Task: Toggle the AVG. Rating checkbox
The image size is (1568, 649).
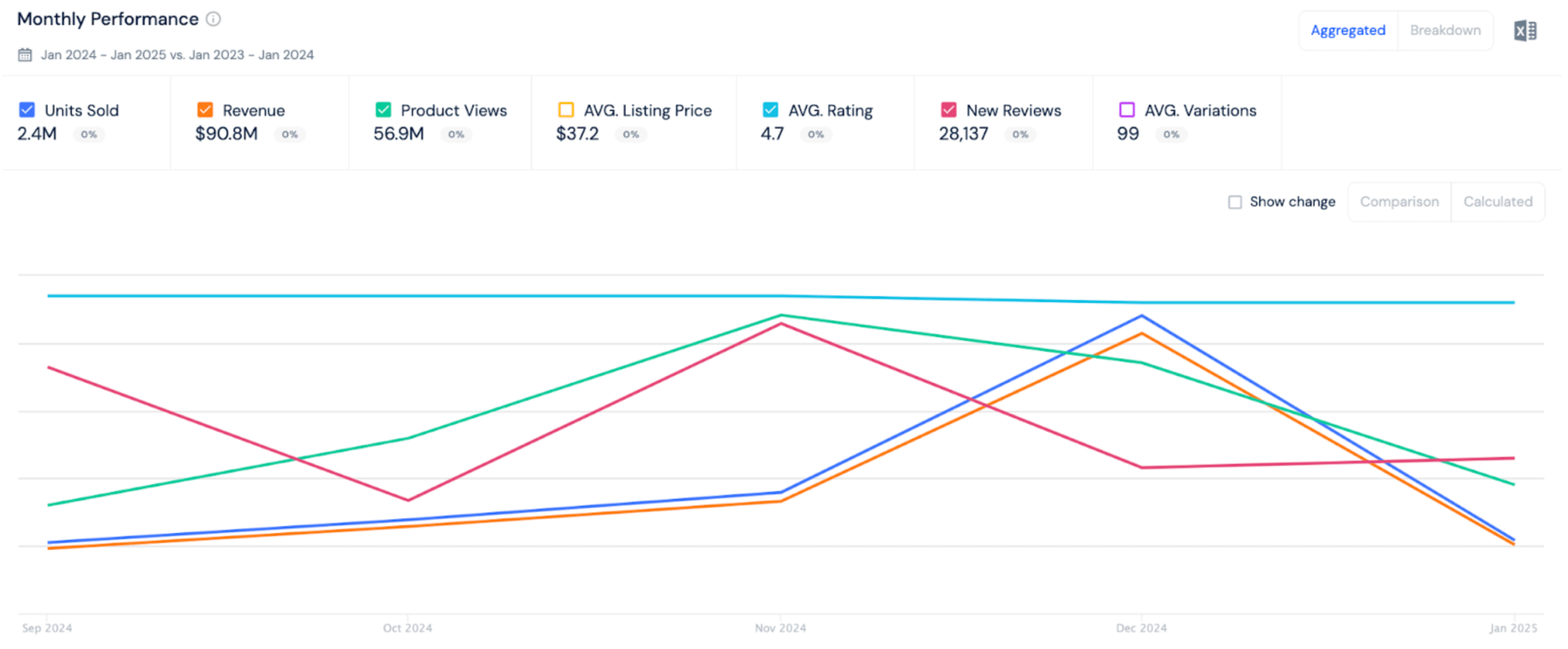Action: click(770, 110)
